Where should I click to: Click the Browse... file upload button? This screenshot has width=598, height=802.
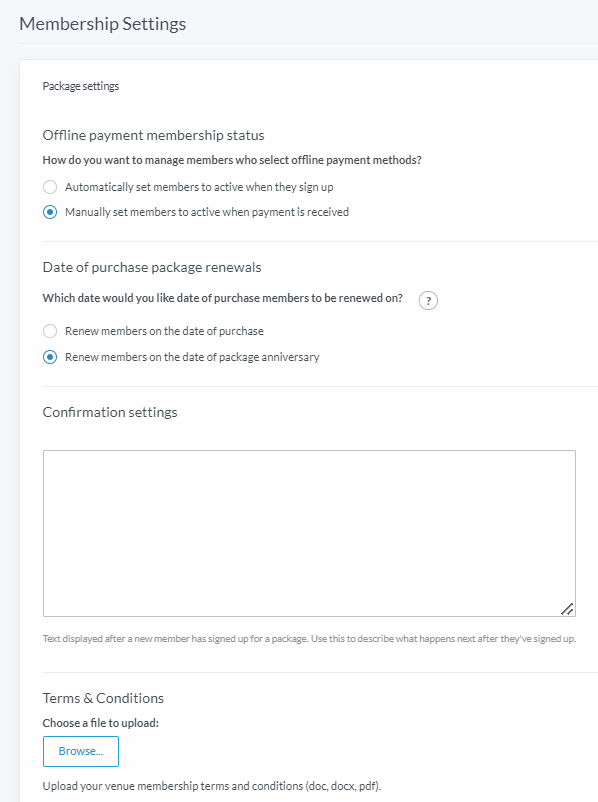pyautogui.click(x=81, y=751)
